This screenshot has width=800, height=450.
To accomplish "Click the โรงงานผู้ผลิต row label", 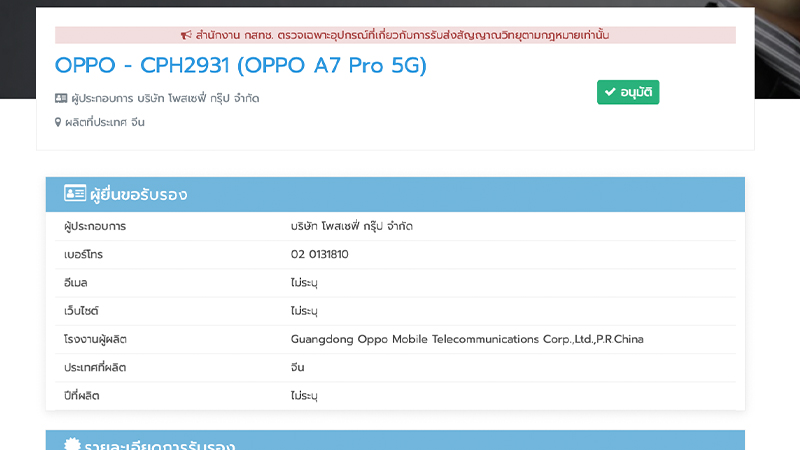I will [95, 339].
